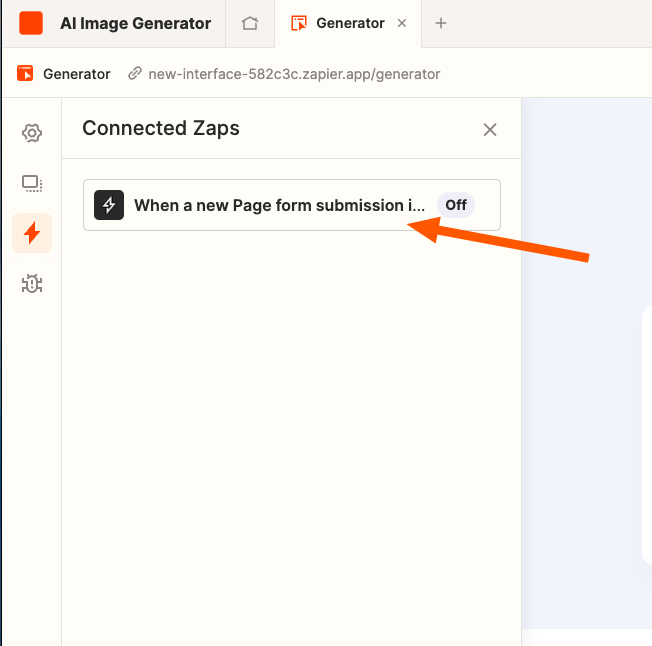Click the orange cursor icon on Generator tab
The image size is (652, 646).
[299, 23]
